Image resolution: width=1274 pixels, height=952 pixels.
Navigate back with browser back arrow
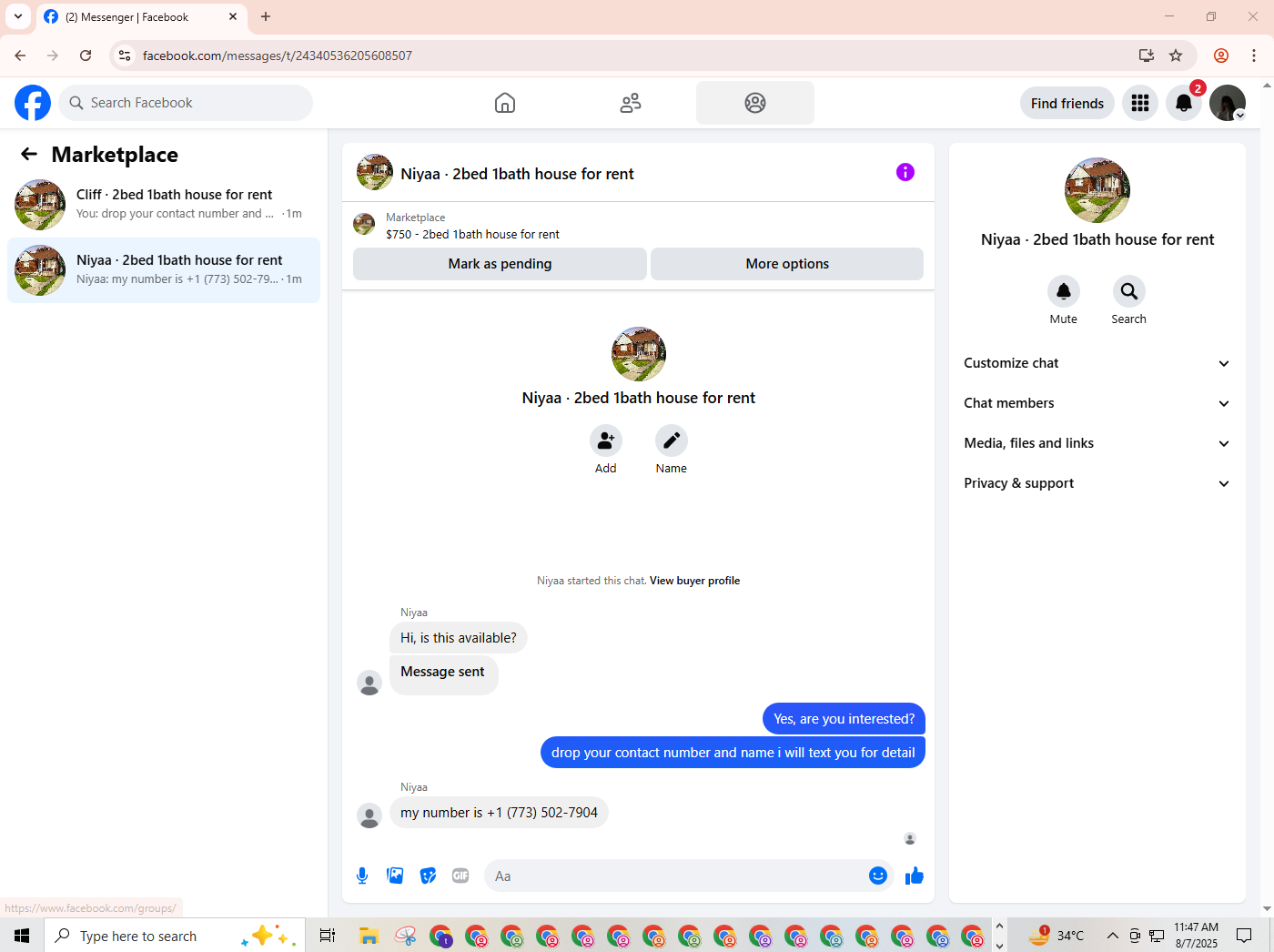(x=20, y=56)
